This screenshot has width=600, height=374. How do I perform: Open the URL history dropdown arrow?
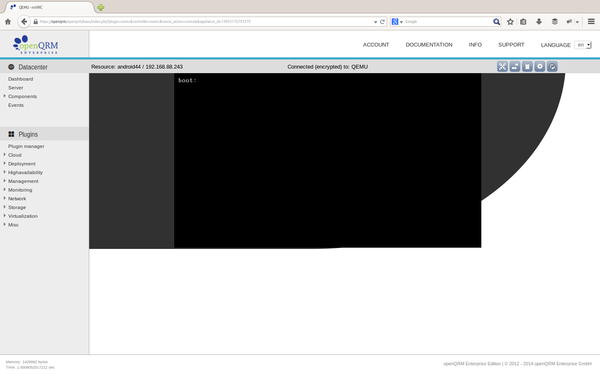coord(375,22)
